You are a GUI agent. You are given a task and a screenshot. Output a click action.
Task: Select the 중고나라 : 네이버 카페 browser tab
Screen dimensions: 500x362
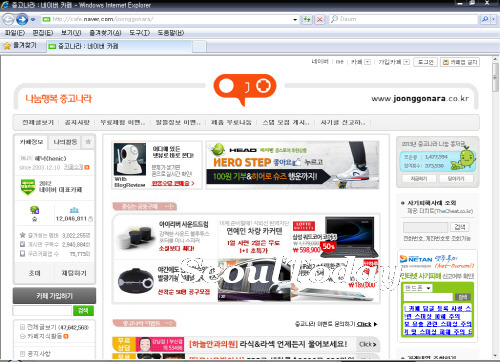118,46
